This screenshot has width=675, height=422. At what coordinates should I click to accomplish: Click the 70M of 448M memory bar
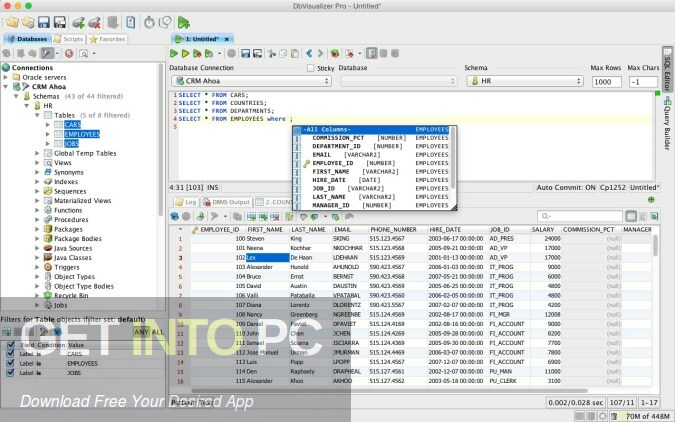tap(646, 416)
